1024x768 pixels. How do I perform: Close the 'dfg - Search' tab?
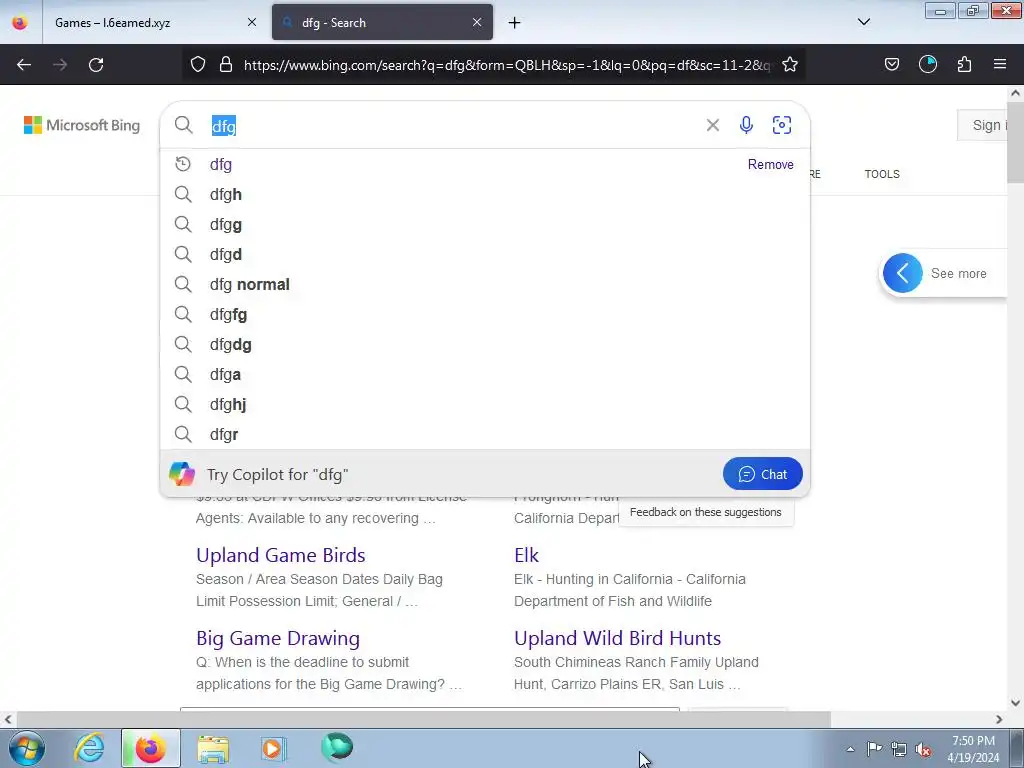[477, 22]
